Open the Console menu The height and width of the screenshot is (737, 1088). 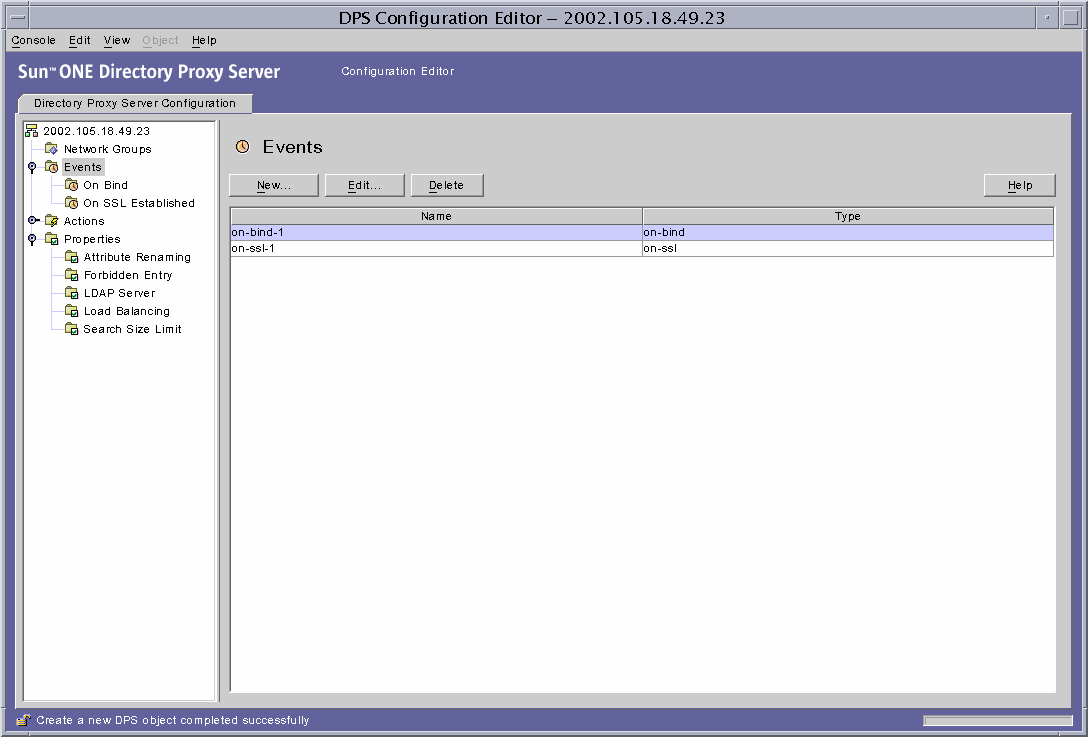pyautogui.click(x=33, y=40)
